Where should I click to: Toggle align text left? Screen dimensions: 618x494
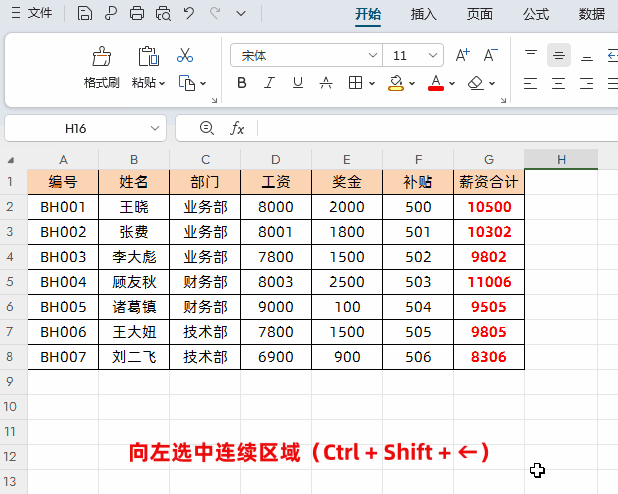coord(531,83)
